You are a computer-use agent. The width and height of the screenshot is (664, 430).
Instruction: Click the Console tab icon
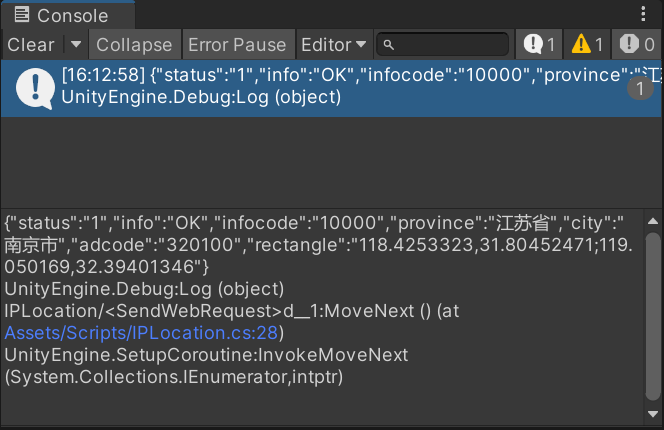(22, 14)
